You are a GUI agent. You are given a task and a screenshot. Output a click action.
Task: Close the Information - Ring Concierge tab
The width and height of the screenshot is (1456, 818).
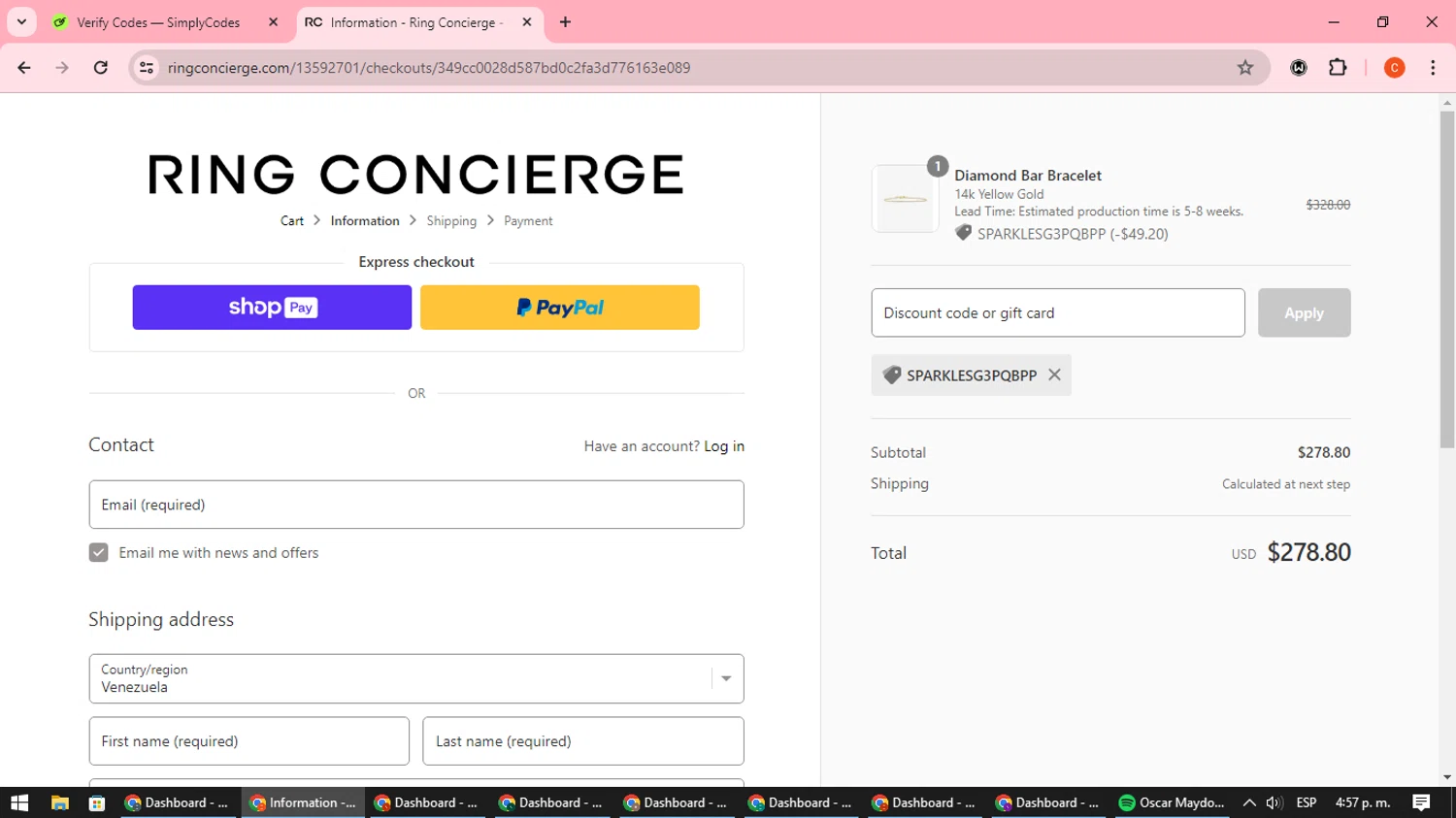(527, 21)
